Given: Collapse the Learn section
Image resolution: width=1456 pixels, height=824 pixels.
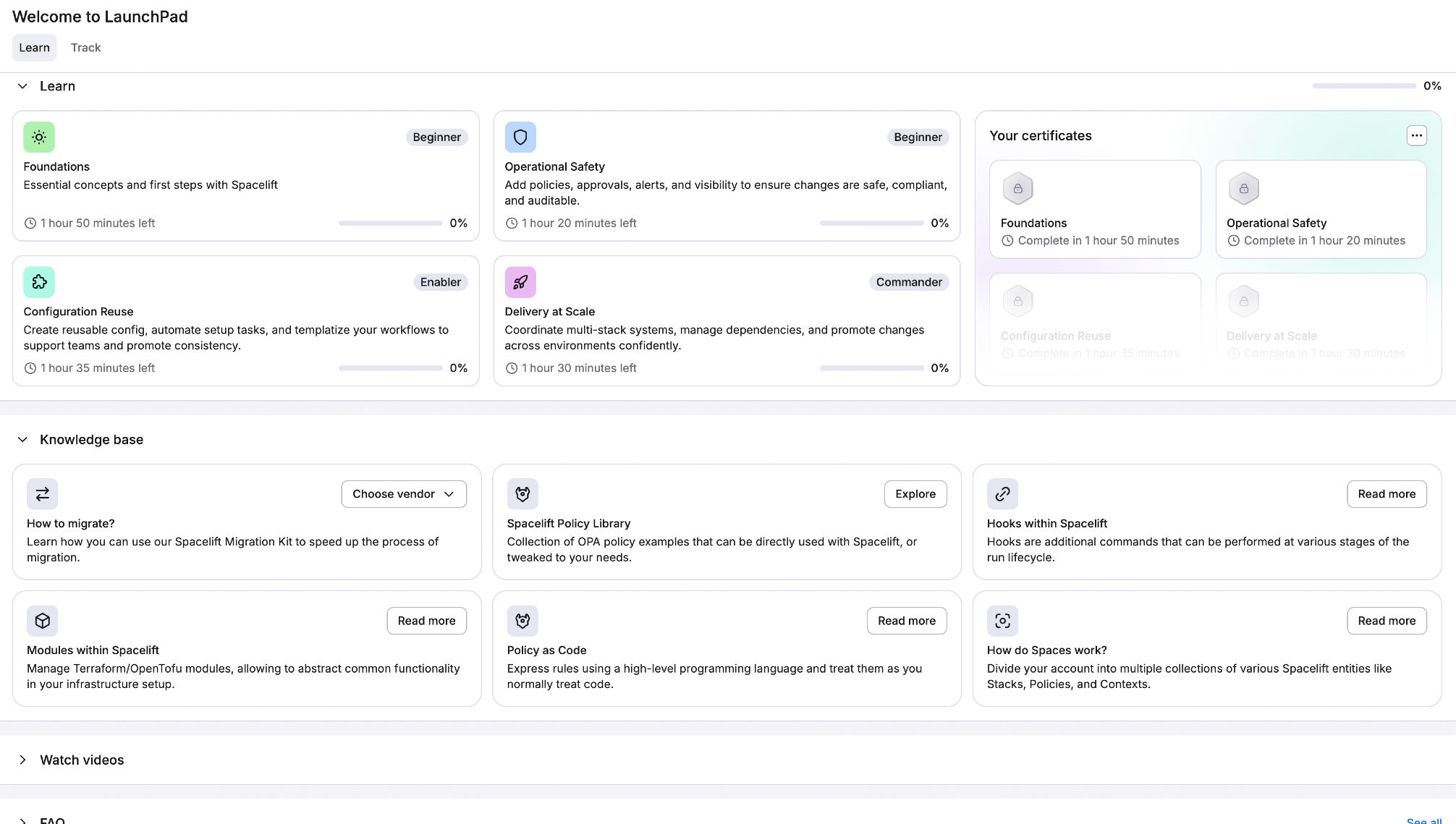Looking at the screenshot, I should coord(22,86).
